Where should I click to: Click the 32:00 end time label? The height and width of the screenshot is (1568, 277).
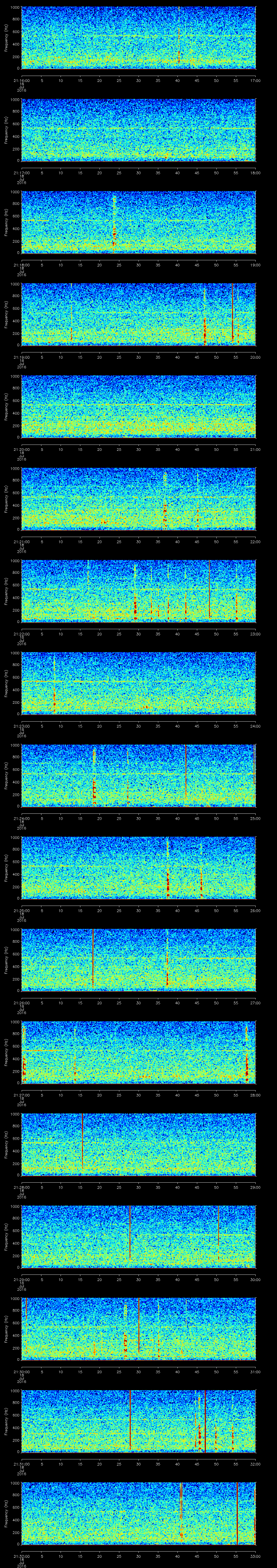click(256, 1464)
